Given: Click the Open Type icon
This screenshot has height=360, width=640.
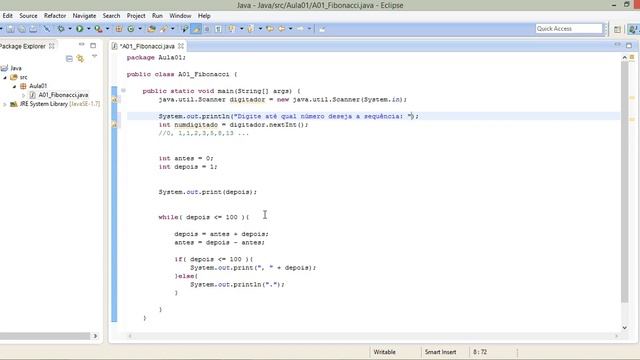Looking at the screenshot, I should pyautogui.click(x=151, y=29).
